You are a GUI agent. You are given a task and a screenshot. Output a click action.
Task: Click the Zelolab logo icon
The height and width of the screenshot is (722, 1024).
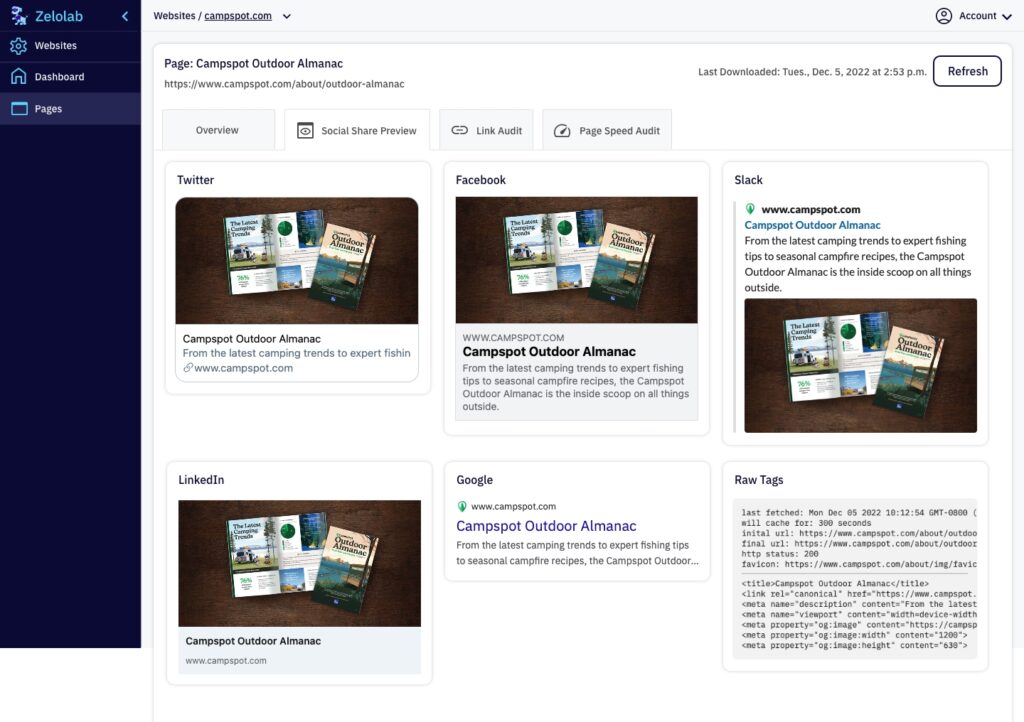pyautogui.click(x=19, y=16)
